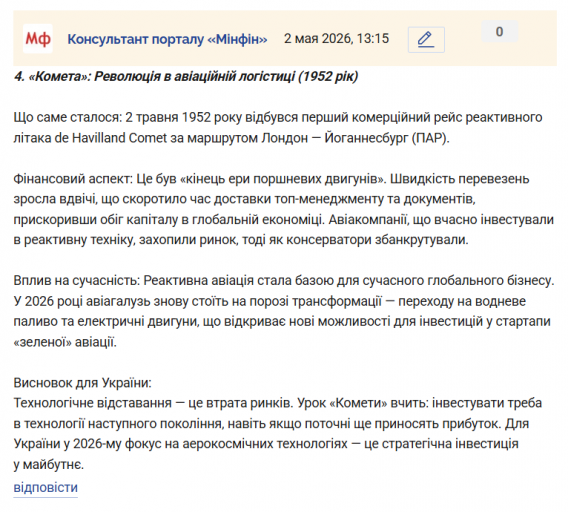568x512 pixels.
Task: Click the comment rating counter showing 0
Action: (x=500, y=32)
